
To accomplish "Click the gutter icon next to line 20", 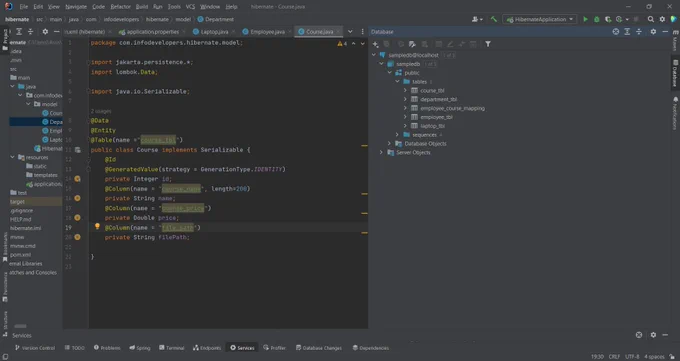I will click(78, 237).
